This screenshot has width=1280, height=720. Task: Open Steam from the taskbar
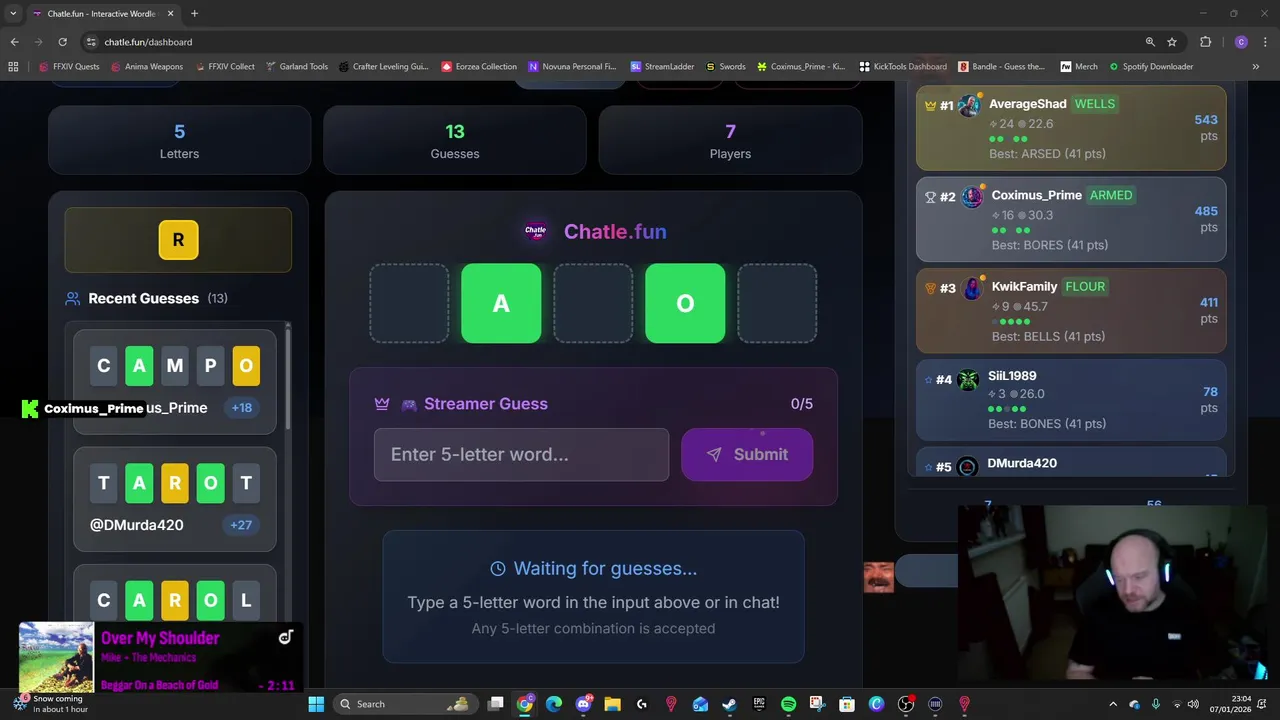(x=729, y=704)
